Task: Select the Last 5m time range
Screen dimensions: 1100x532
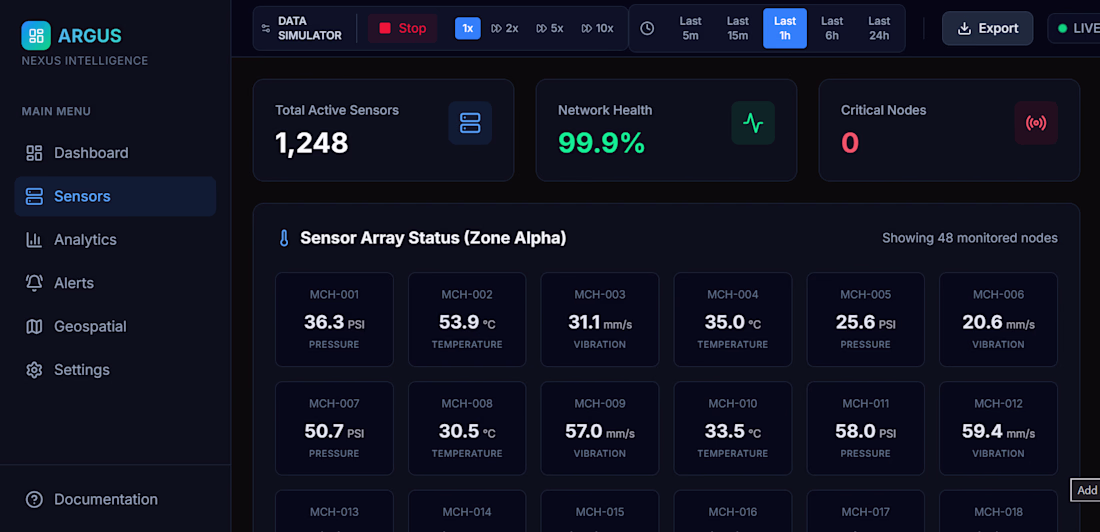Action: tap(691, 28)
